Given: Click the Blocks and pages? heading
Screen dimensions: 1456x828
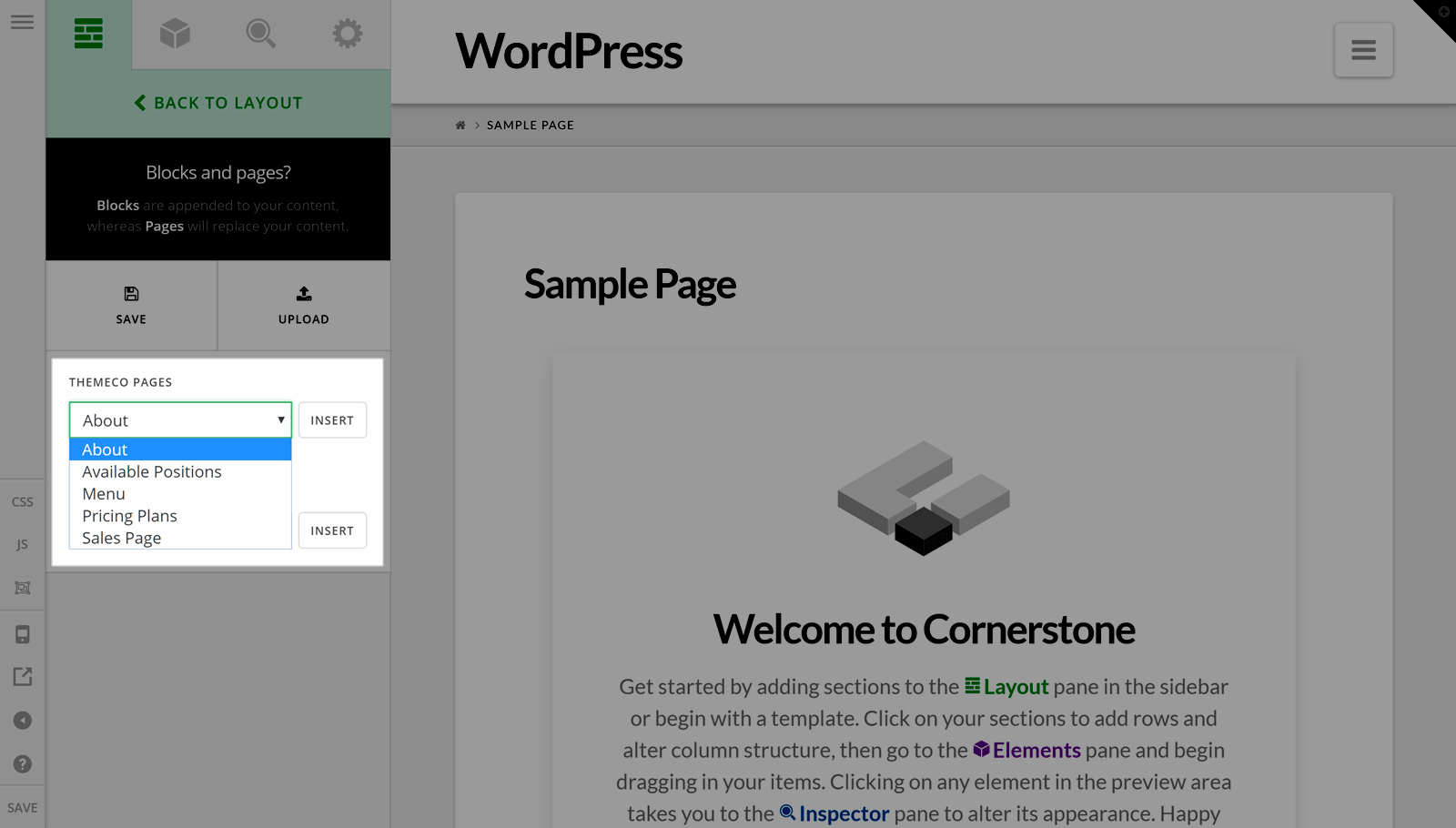Looking at the screenshot, I should coord(218,173).
